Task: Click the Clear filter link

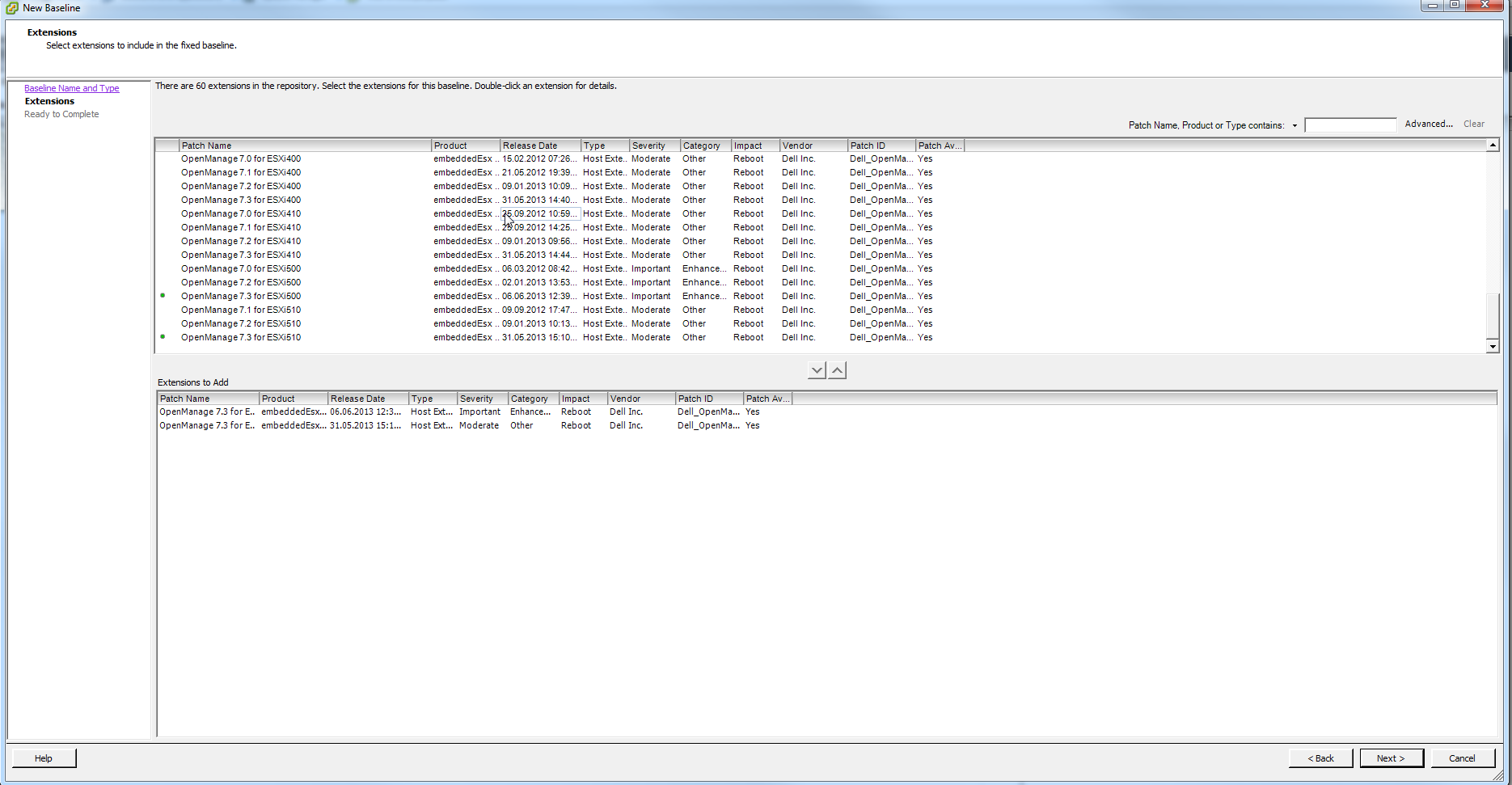Action: pos(1473,124)
